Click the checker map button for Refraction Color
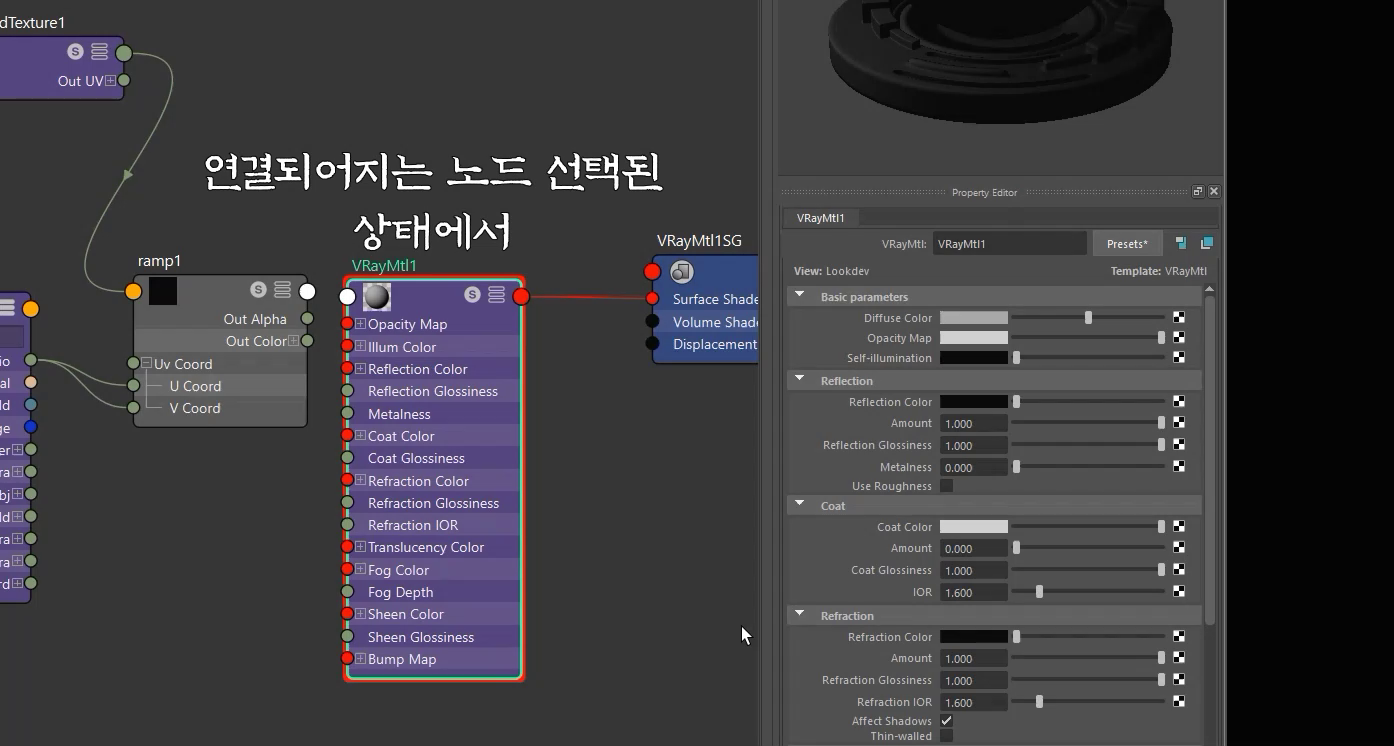The image size is (1394, 746). [1179, 636]
